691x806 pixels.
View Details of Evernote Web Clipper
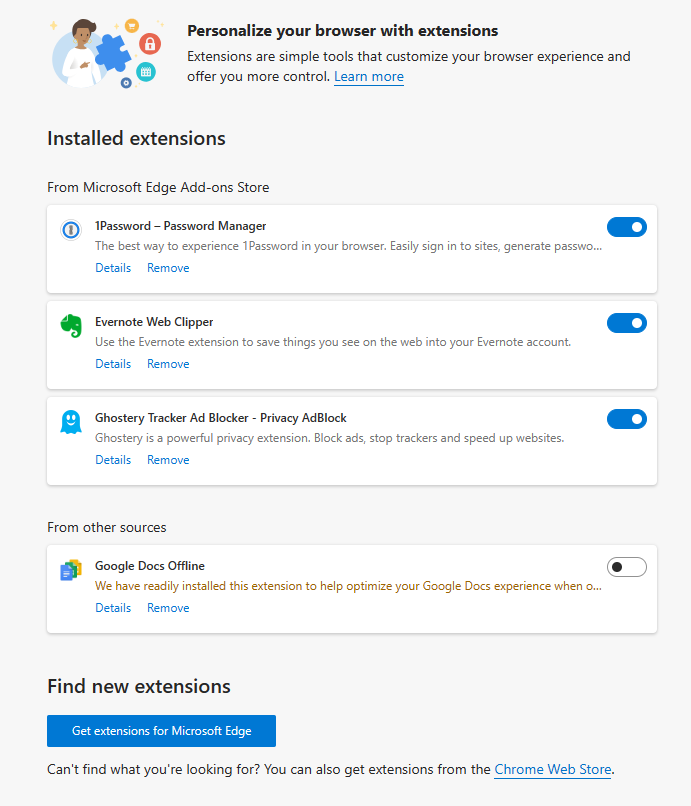(x=112, y=363)
